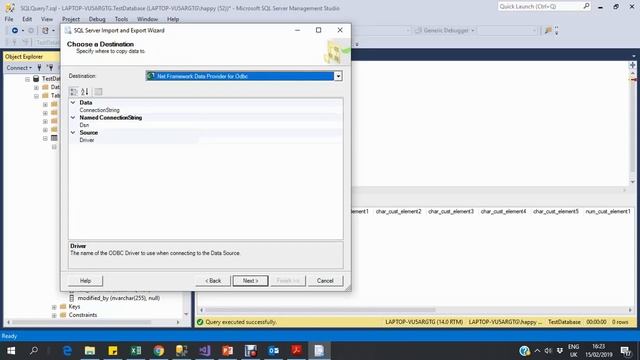Open Sticky Notes from taskbar

pos(113,351)
